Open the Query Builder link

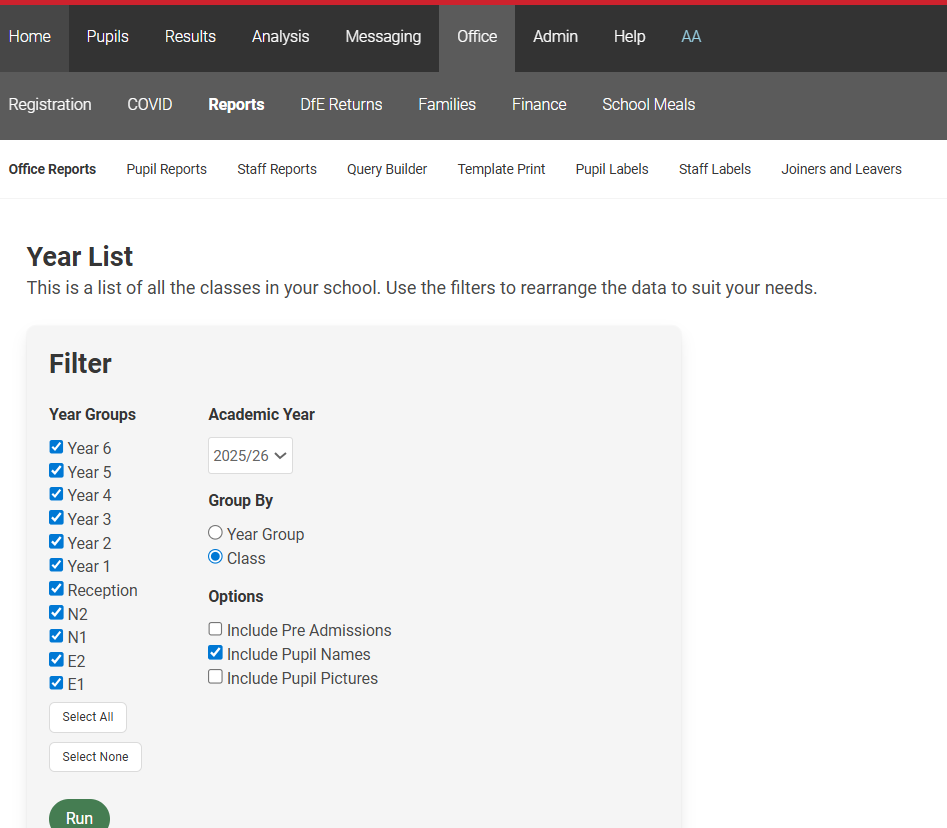[x=387, y=170]
